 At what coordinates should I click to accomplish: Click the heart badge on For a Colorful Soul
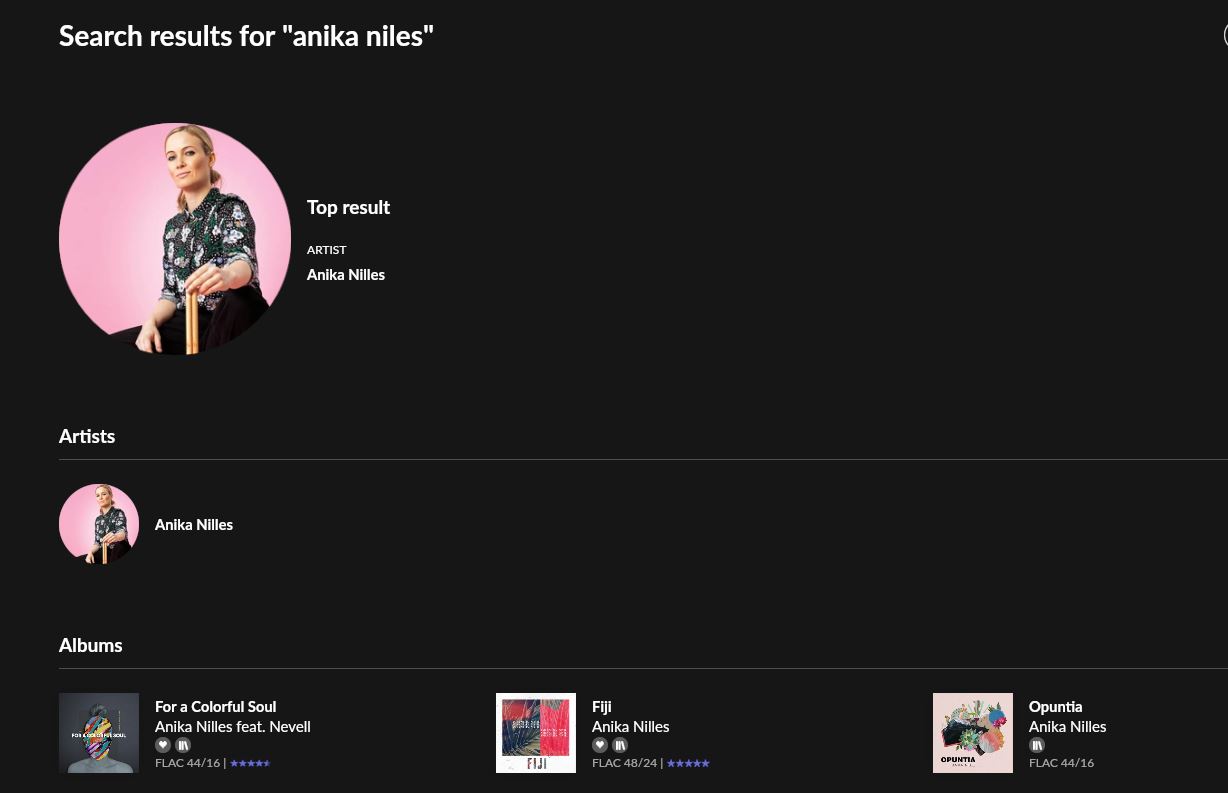[x=163, y=745]
